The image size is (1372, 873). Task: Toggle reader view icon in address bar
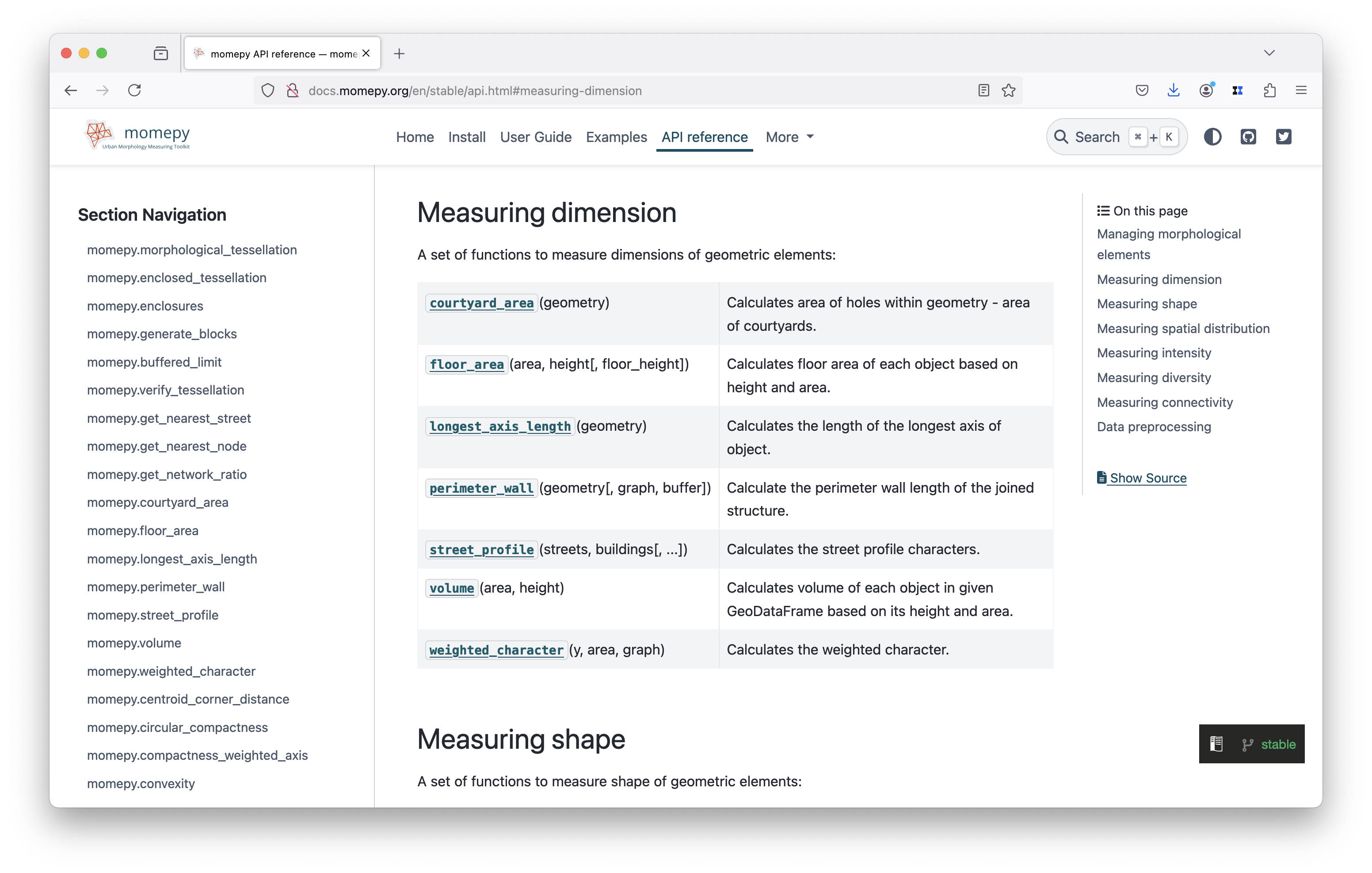[983, 90]
